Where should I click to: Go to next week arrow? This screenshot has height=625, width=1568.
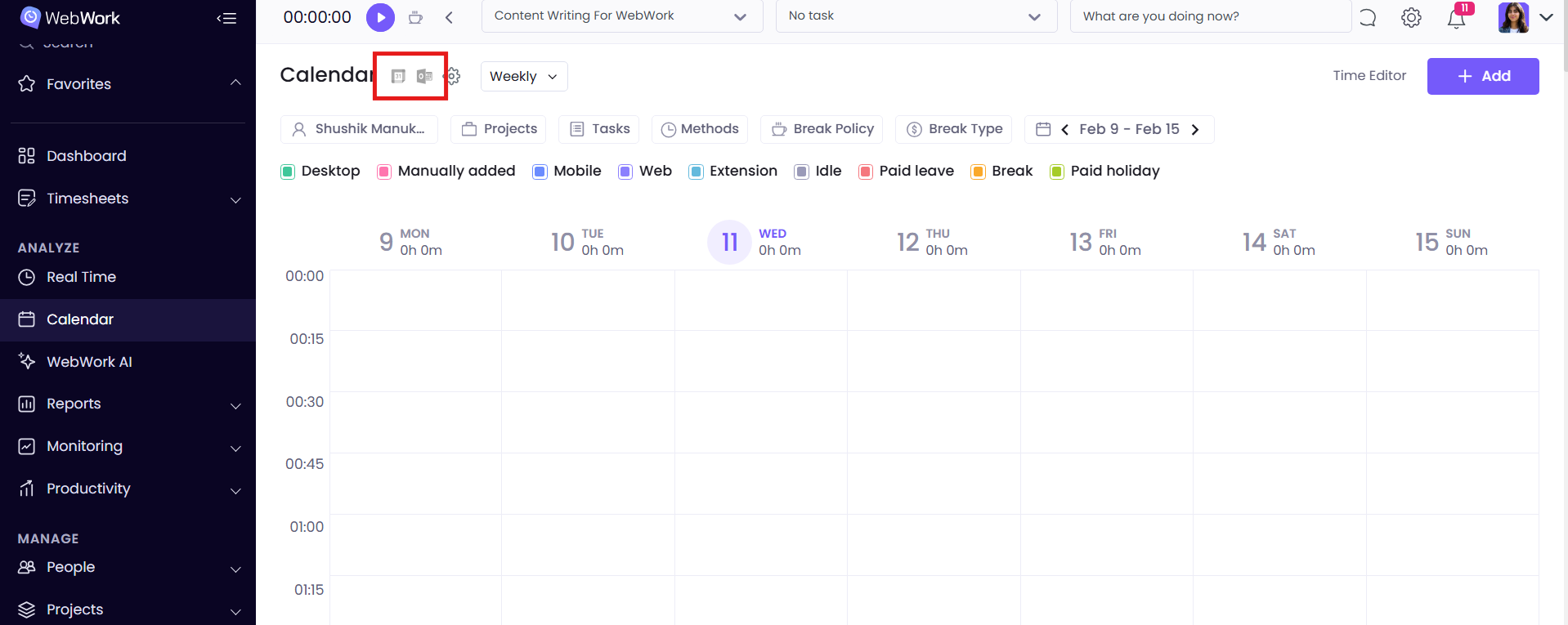(1195, 129)
